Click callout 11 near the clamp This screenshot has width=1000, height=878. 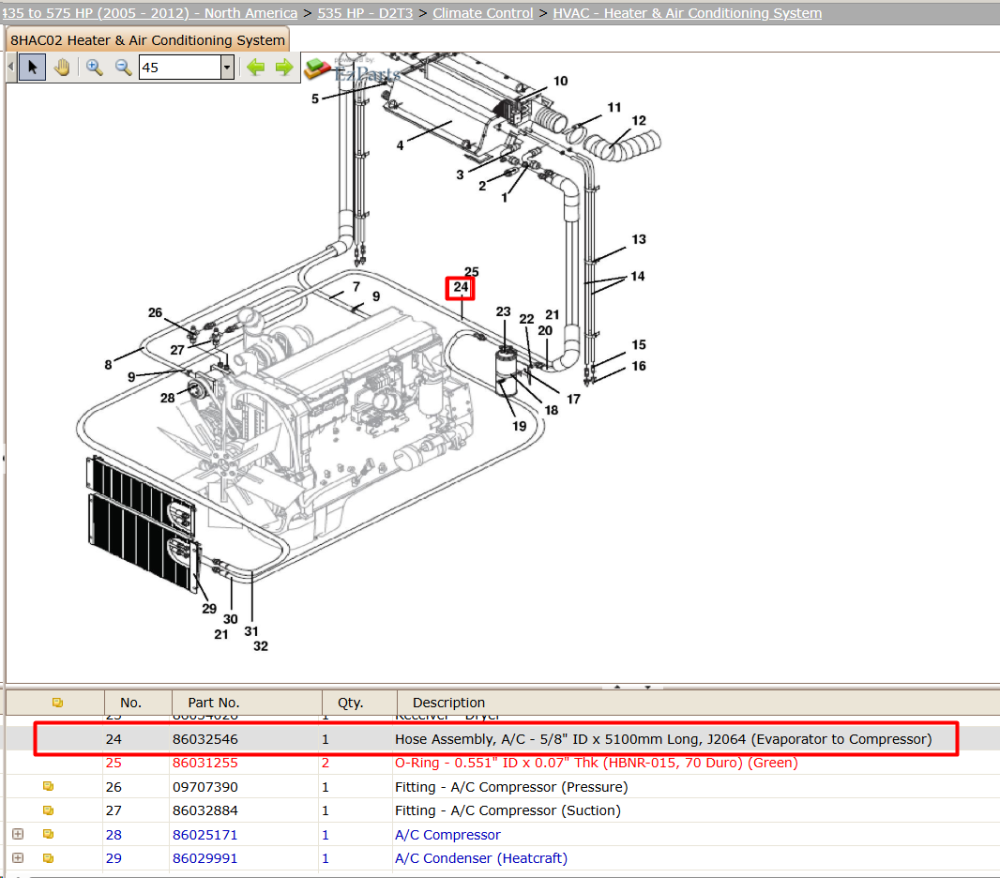[614, 107]
